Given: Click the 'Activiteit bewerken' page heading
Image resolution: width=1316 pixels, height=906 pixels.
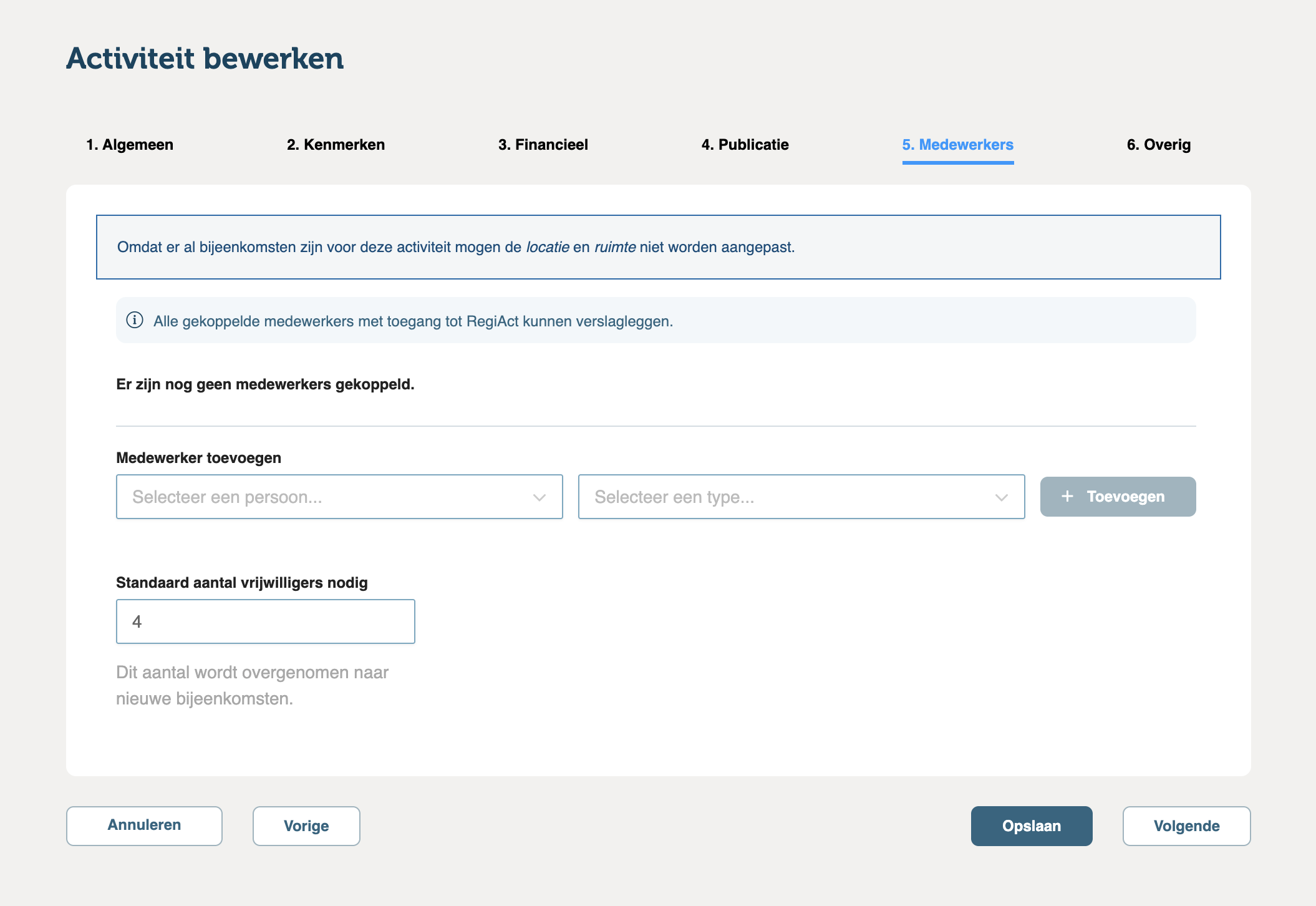Looking at the screenshot, I should (205, 59).
